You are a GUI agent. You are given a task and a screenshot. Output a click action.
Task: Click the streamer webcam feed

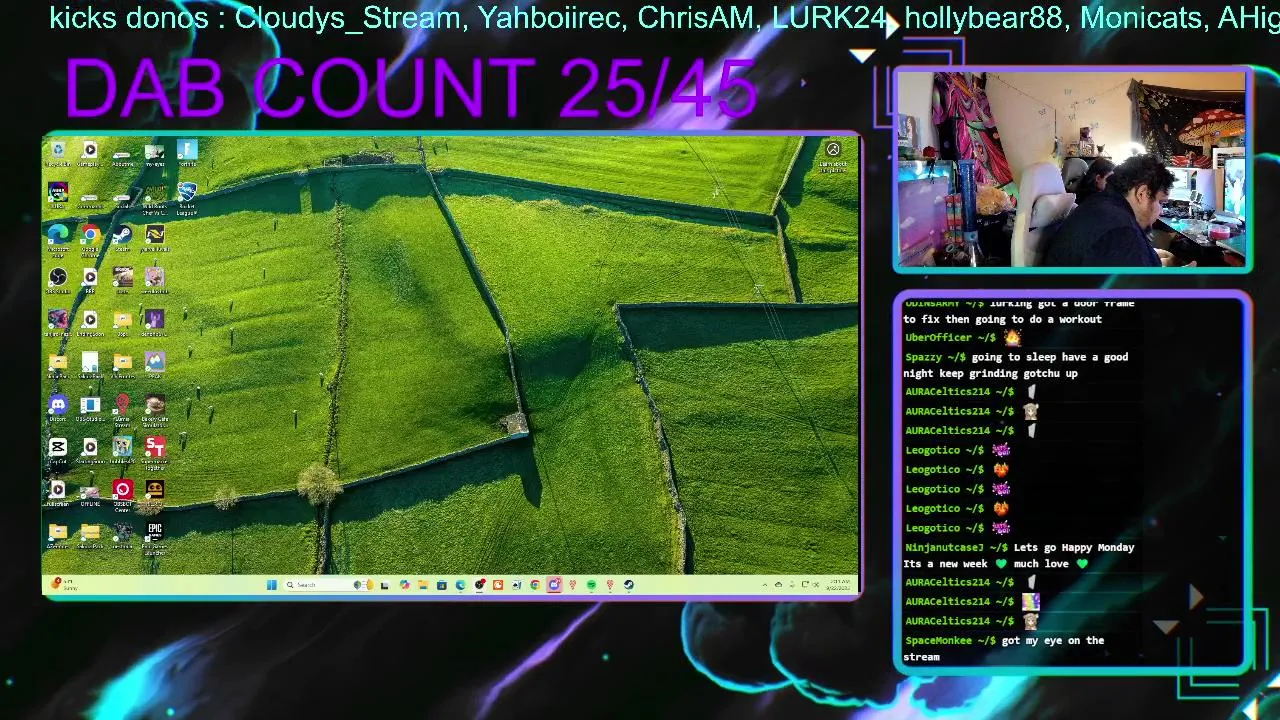point(1071,170)
